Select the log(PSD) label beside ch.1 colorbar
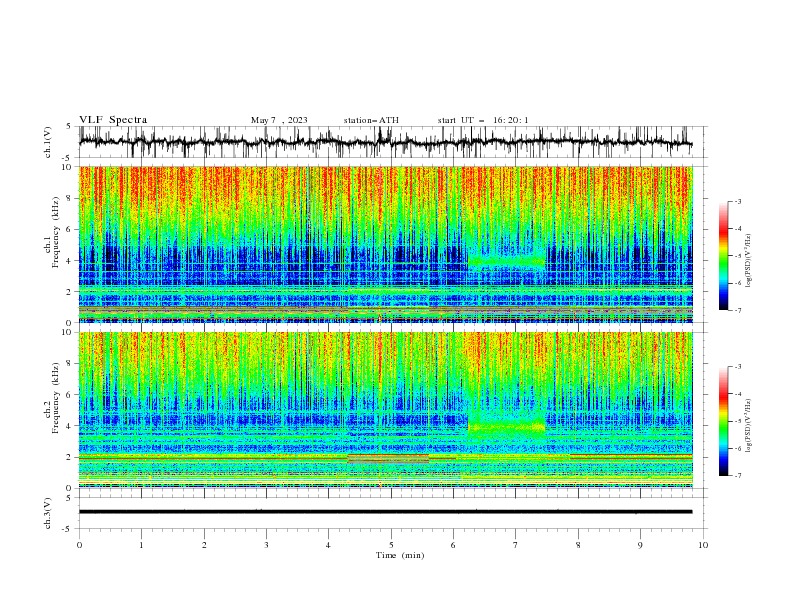Image resolution: width=792 pixels, height=612 pixels. (749, 261)
